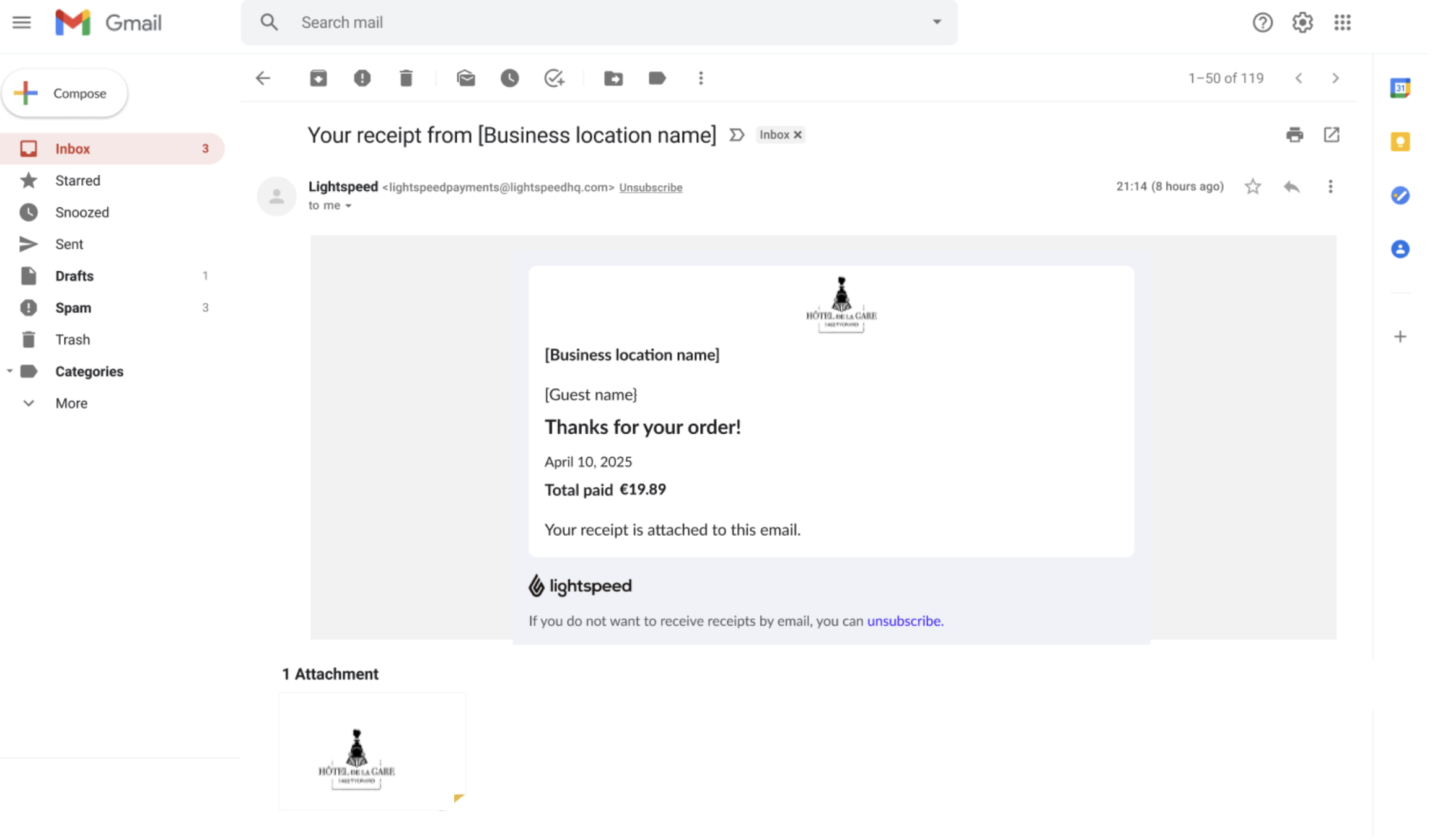Open the Drafts folder
Viewport: 1435px width, 840px height.
click(74, 276)
